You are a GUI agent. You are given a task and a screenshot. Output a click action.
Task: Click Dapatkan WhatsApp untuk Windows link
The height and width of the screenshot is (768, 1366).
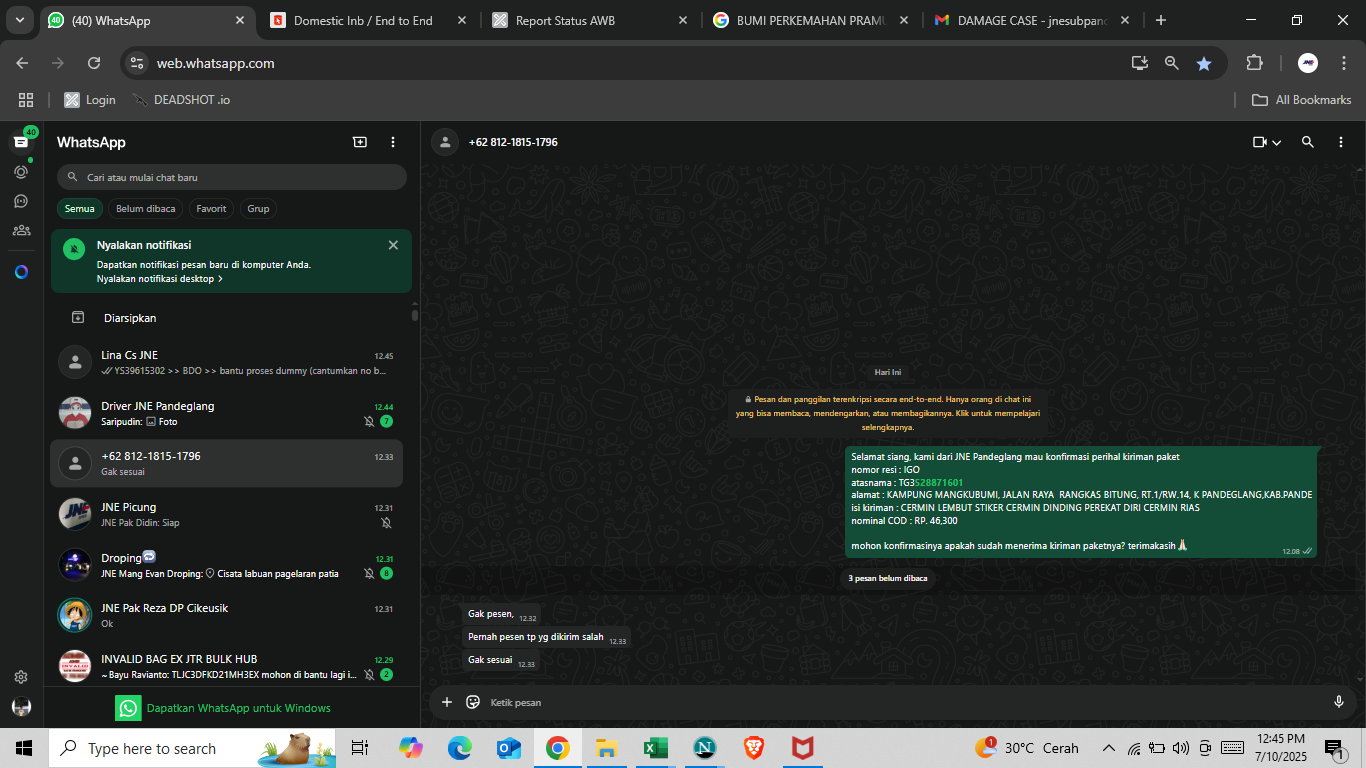click(x=238, y=708)
